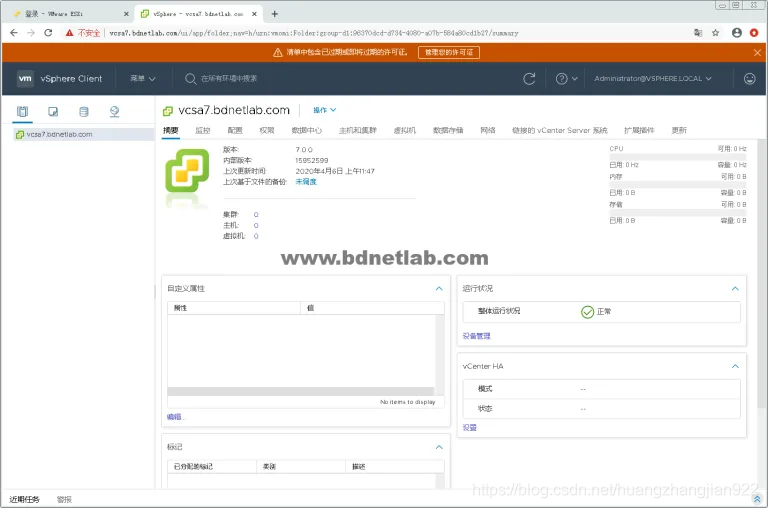Viewport: 768px width, 508px height.
Task: Open the Administrator@VSPHERE.LOCAL user dropdown
Action: 652,78
